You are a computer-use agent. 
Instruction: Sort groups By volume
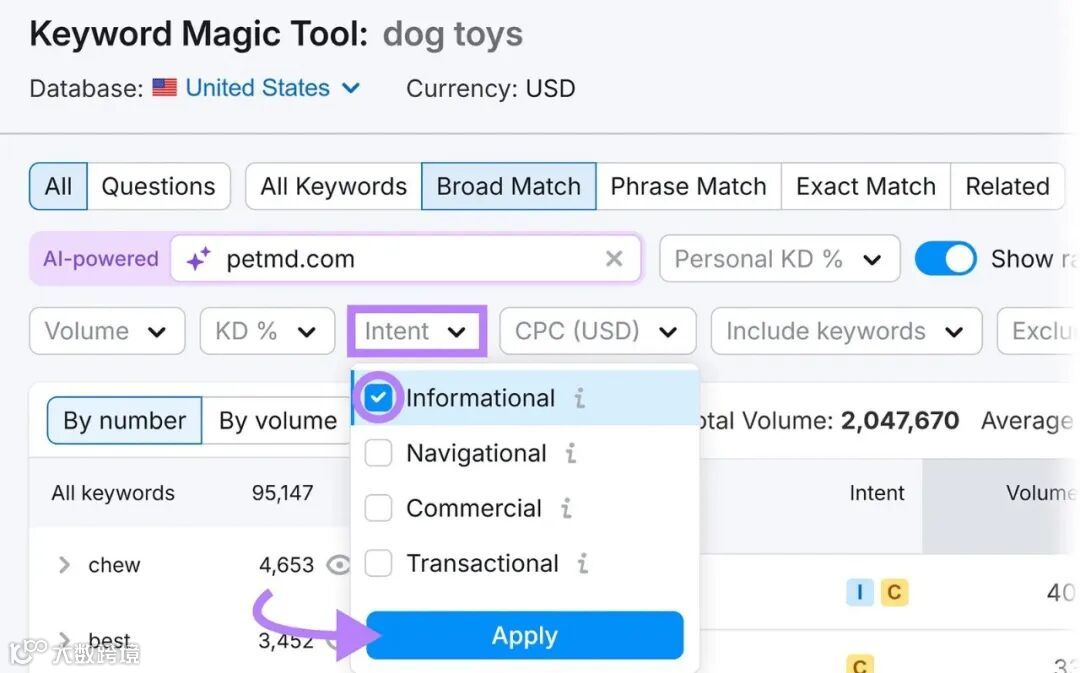pyautogui.click(x=277, y=421)
